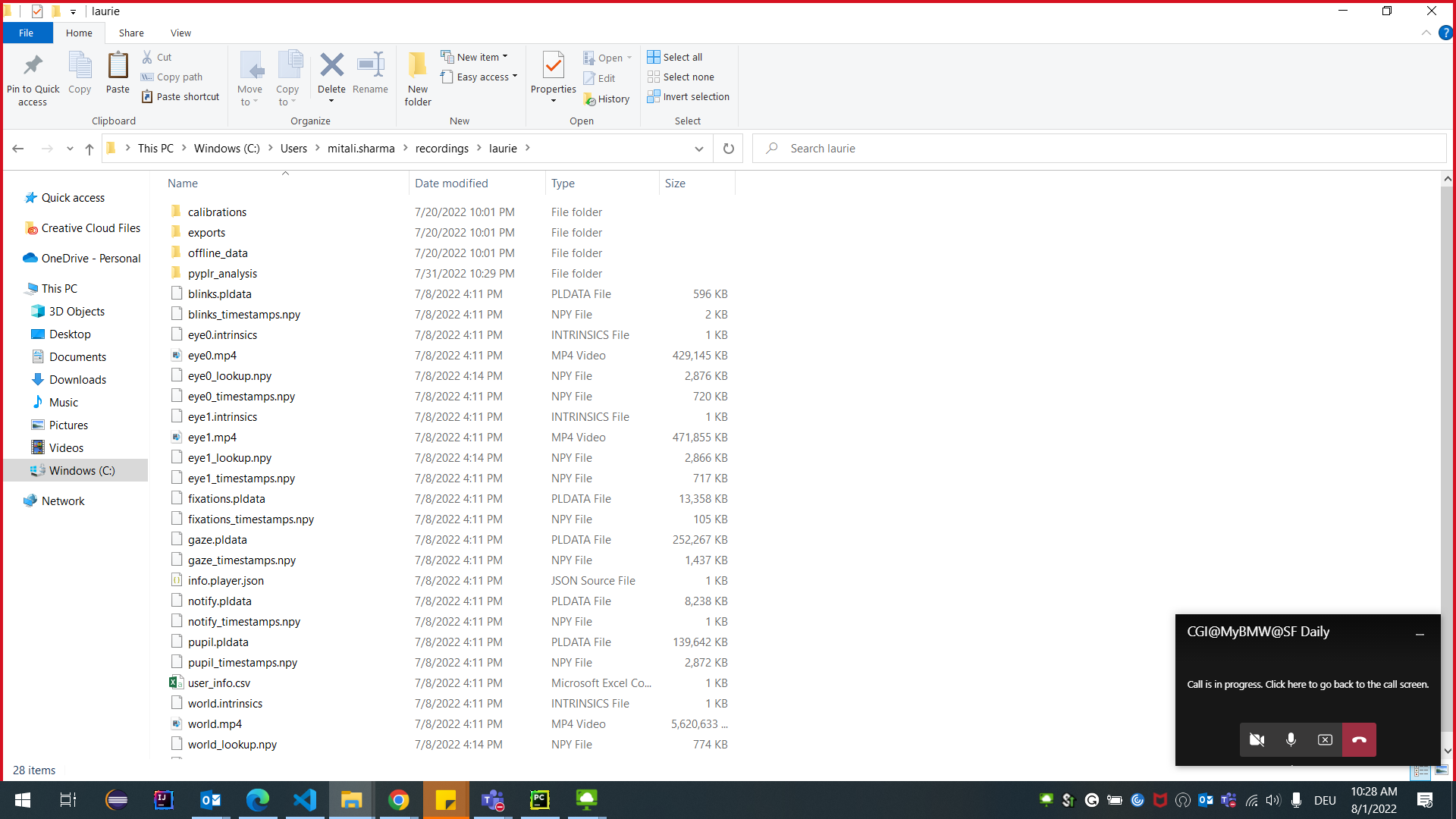The height and width of the screenshot is (819, 1456).
Task: Open the Delete options dropdown arrow
Action: 331,101
